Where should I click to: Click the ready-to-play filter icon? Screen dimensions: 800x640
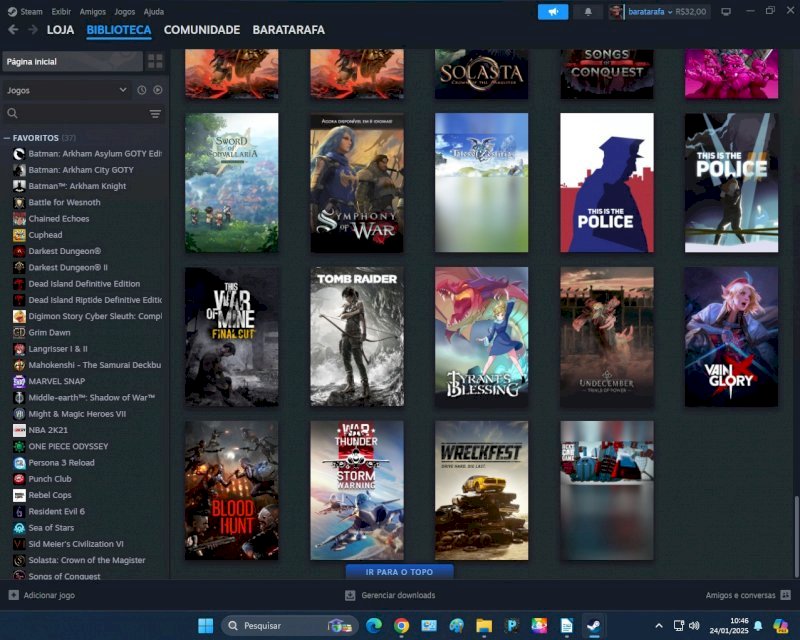[x=158, y=90]
